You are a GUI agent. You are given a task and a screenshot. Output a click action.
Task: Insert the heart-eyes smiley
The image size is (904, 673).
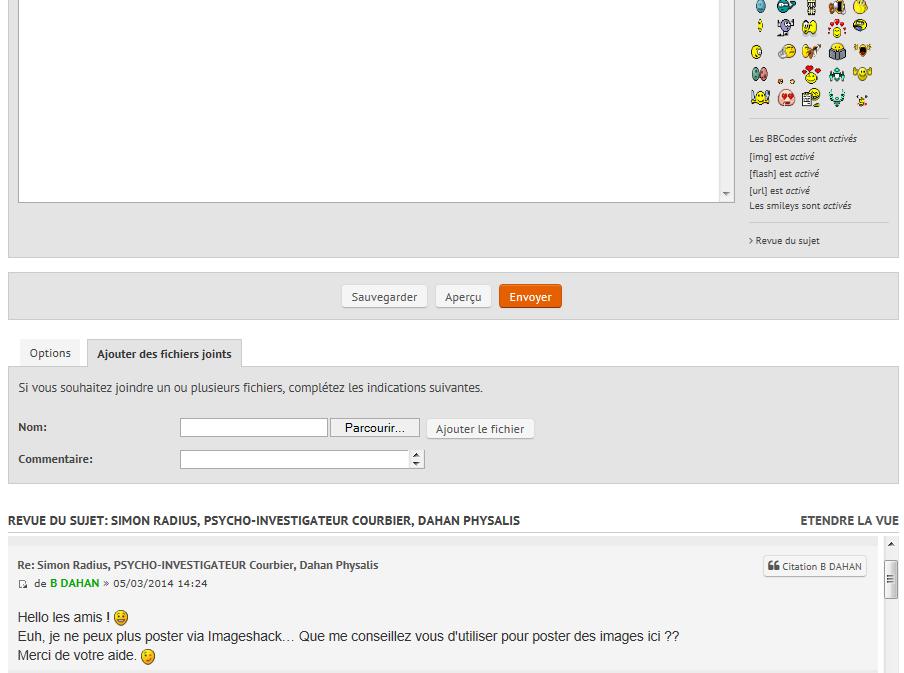[x=786, y=97]
